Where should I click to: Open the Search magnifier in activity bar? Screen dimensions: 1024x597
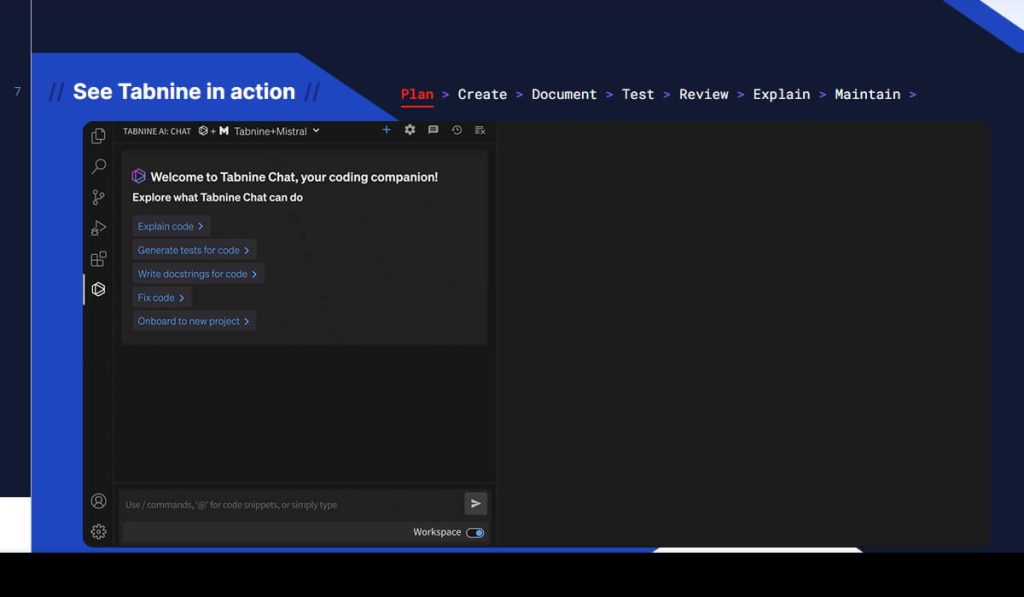(98, 166)
